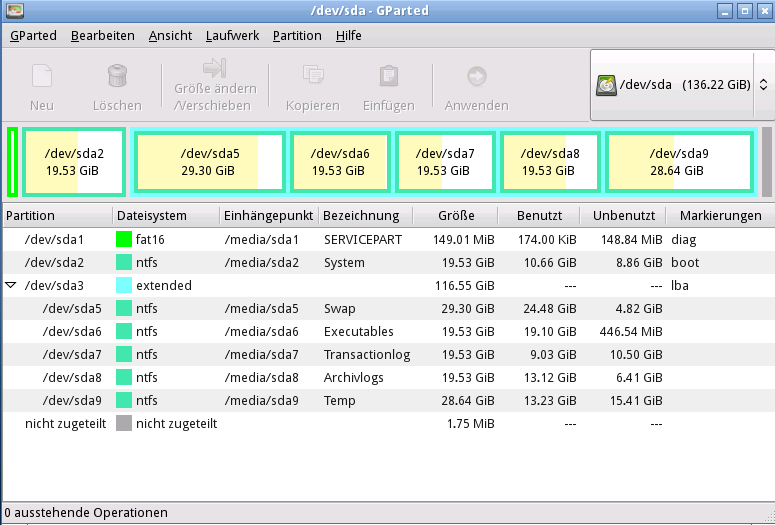Select the /dev/sda1 partition row
The image size is (775, 525).
[389, 239]
